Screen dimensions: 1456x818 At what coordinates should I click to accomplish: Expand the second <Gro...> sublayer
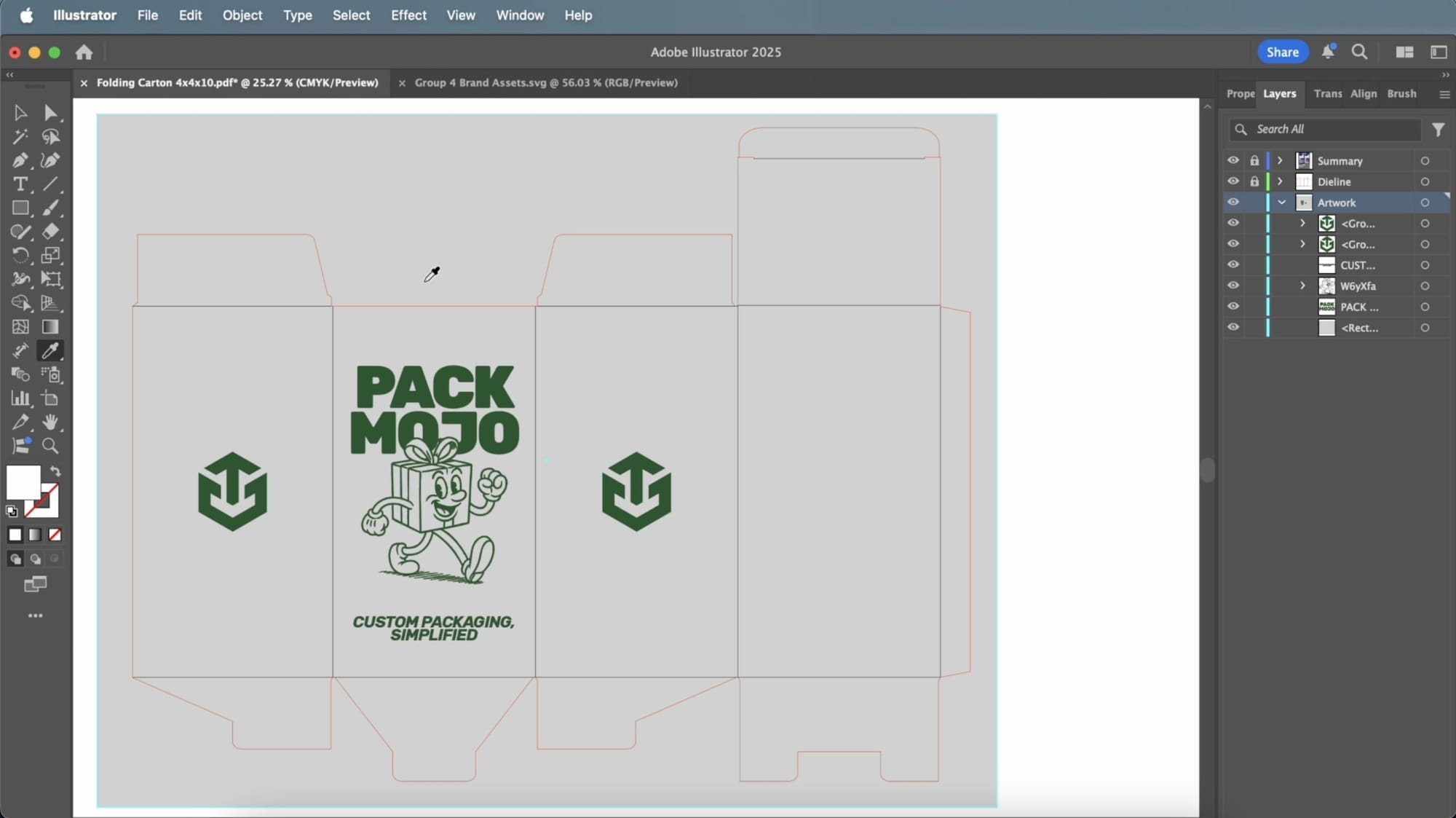pyautogui.click(x=1303, y=244)
